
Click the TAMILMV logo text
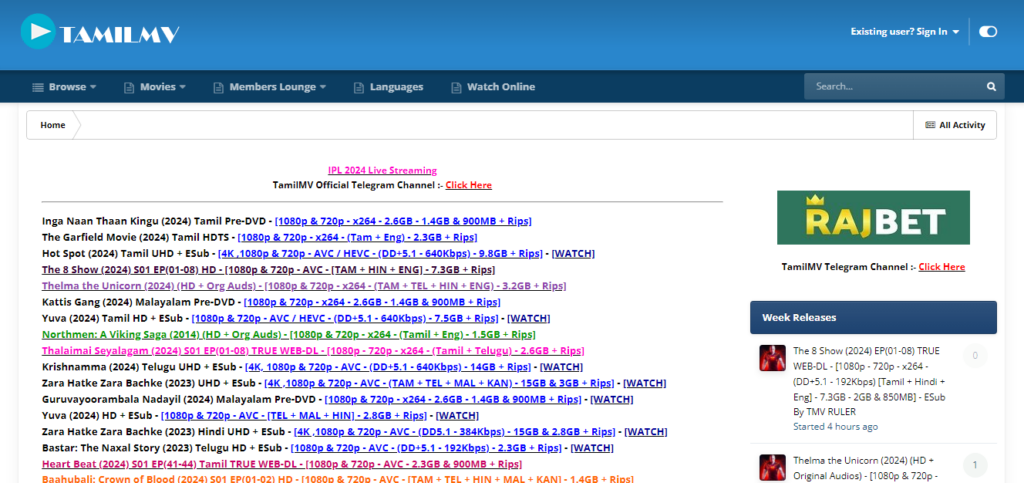[120, 35]
